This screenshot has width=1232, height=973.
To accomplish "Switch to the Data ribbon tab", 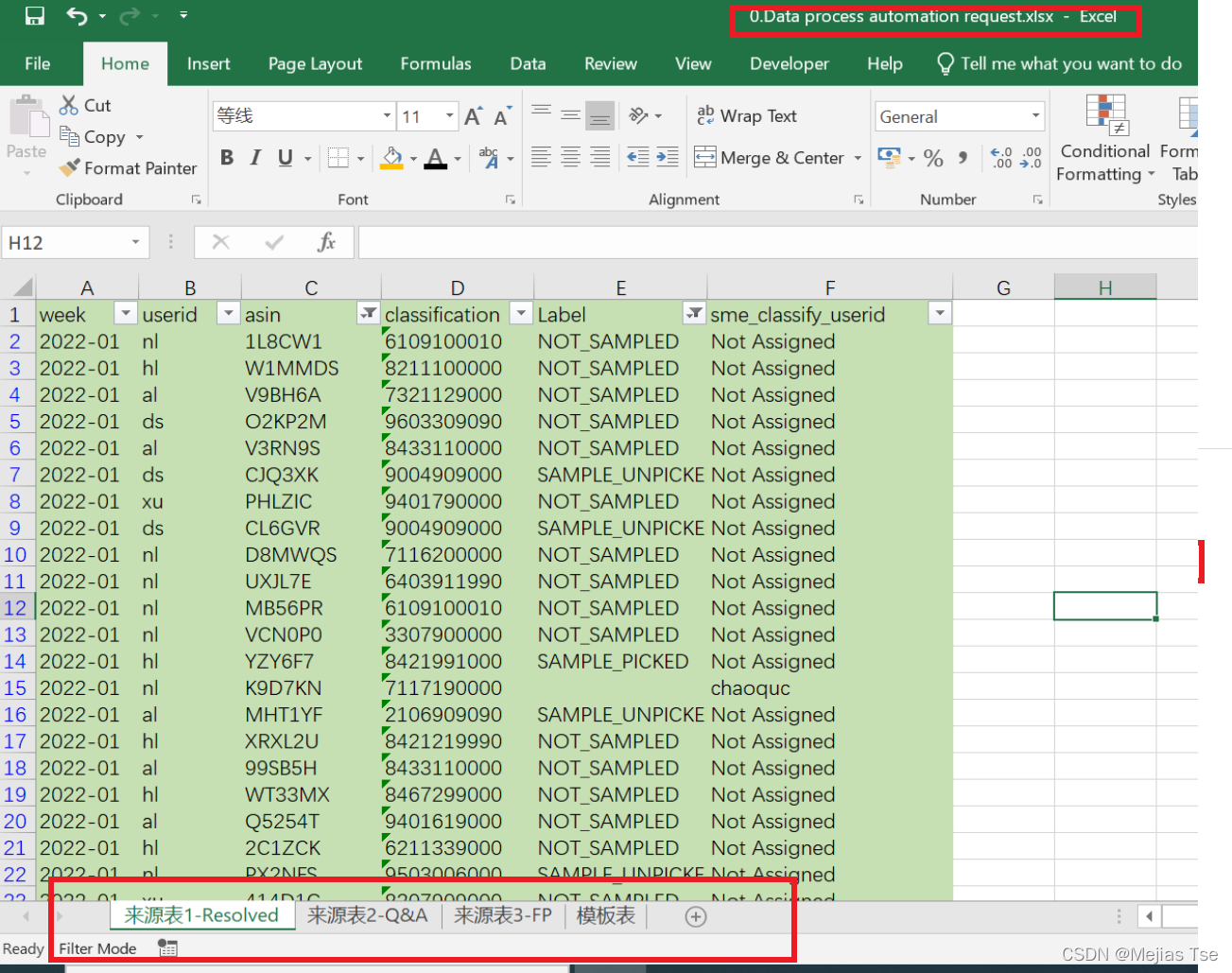I will 528,63.
